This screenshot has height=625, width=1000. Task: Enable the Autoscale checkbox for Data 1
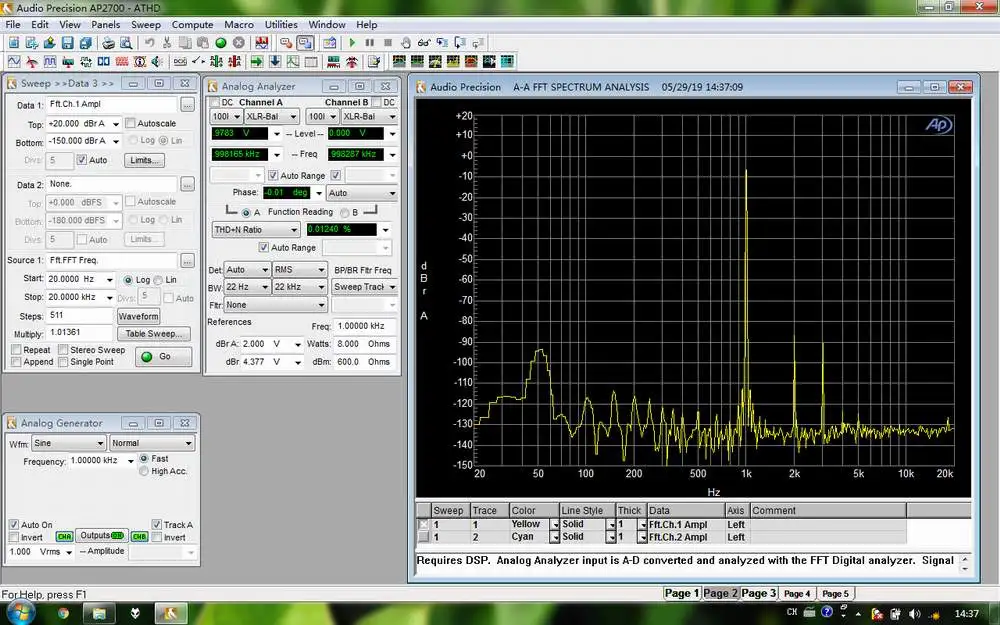[x=130, y=124]
